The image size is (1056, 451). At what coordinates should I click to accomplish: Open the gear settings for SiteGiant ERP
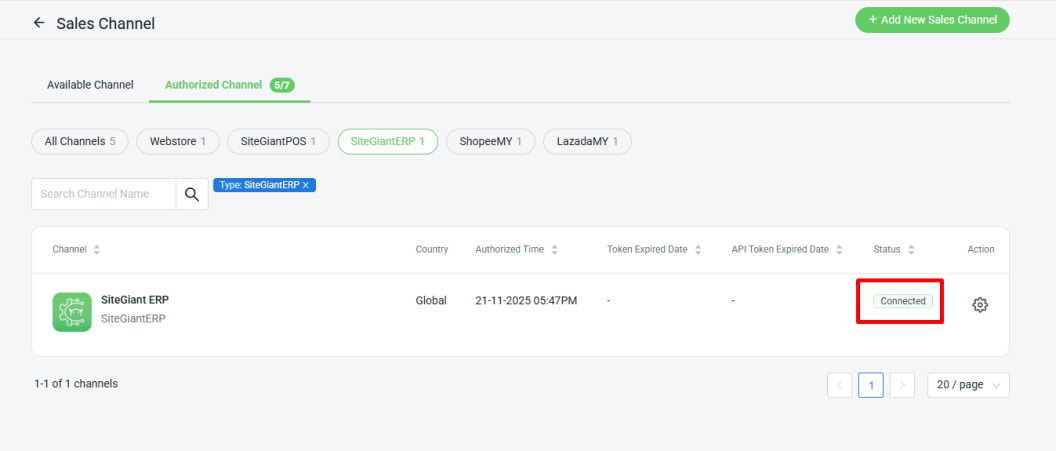pyautogui.click(x=980, y=305)
